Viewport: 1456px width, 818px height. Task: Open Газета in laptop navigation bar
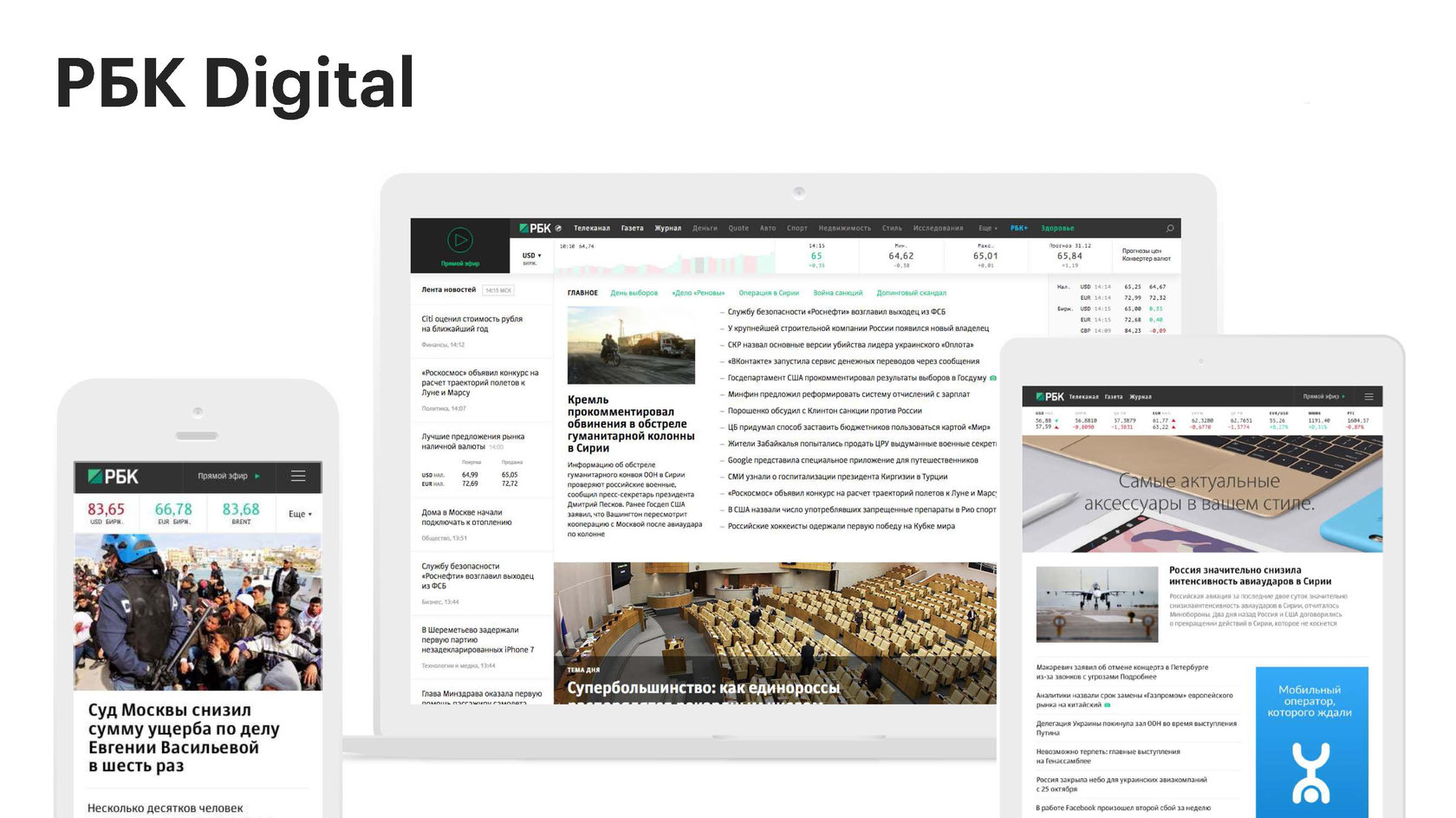click(633, 229)
